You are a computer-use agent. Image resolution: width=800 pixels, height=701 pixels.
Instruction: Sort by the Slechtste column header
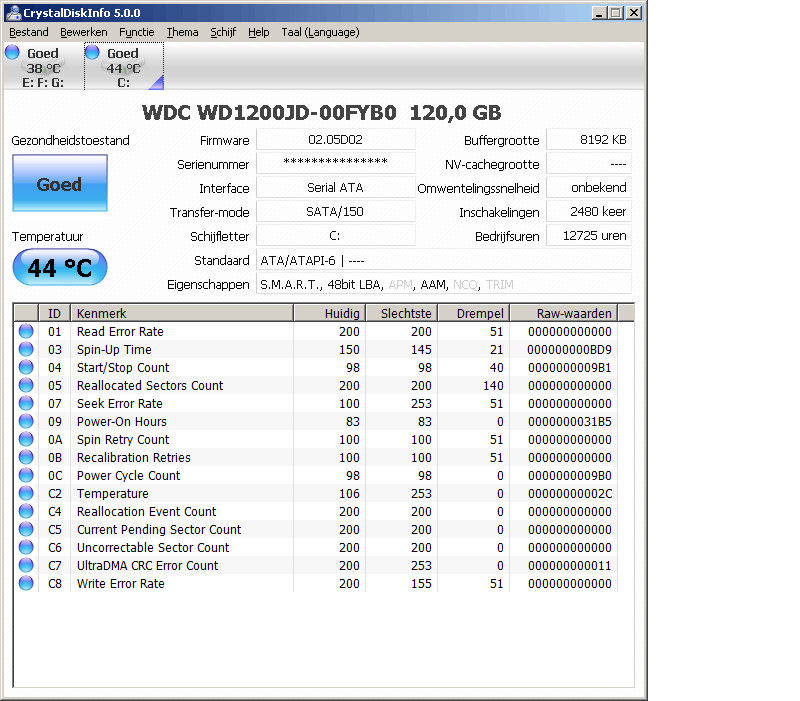pos(403,313)
